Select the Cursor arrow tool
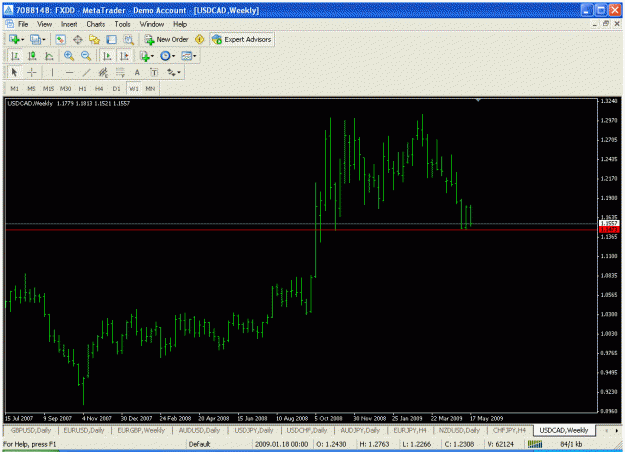This screenshot has height=452, width=625. point(15,73)
